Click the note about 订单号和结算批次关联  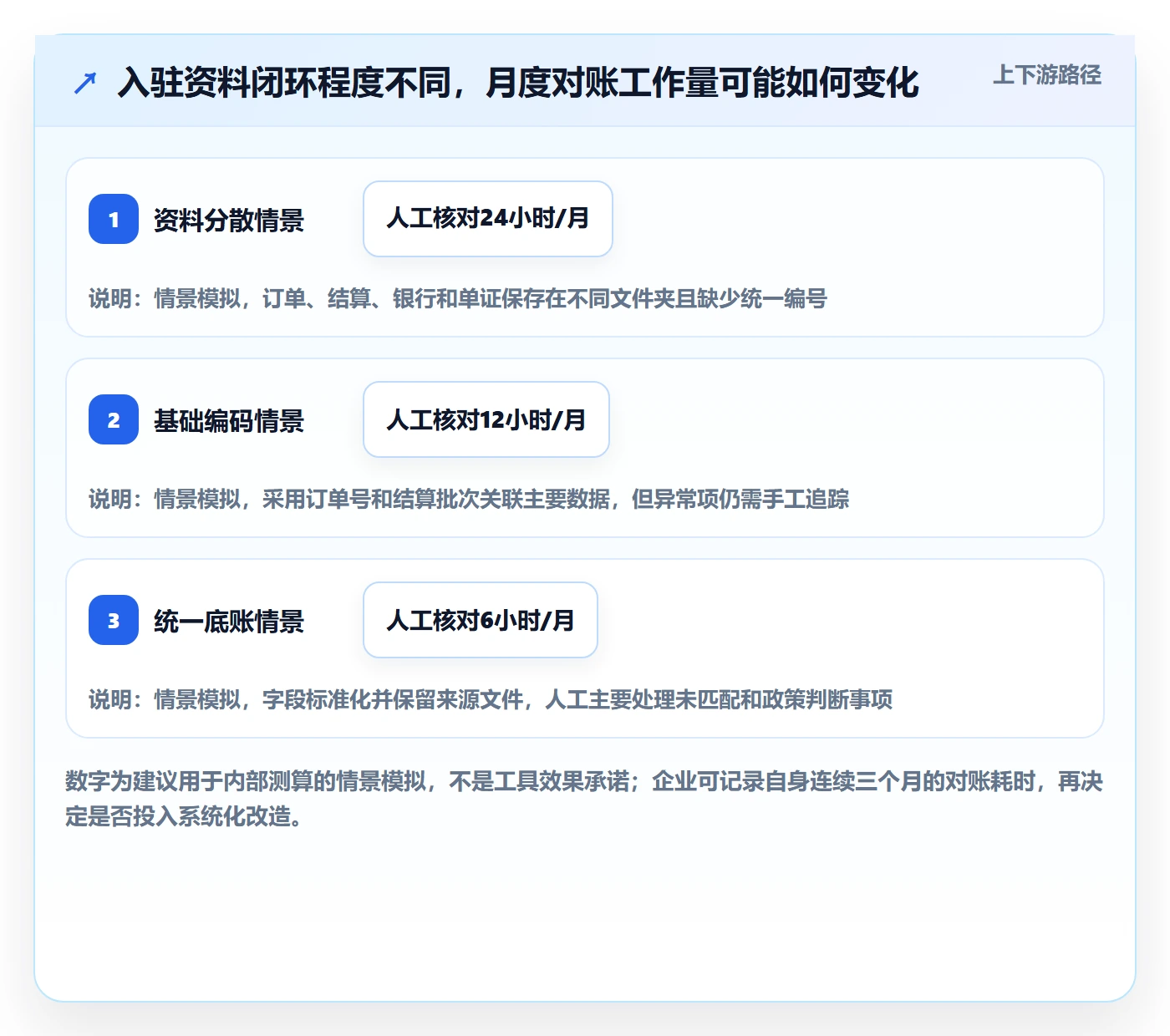(469, 499)
